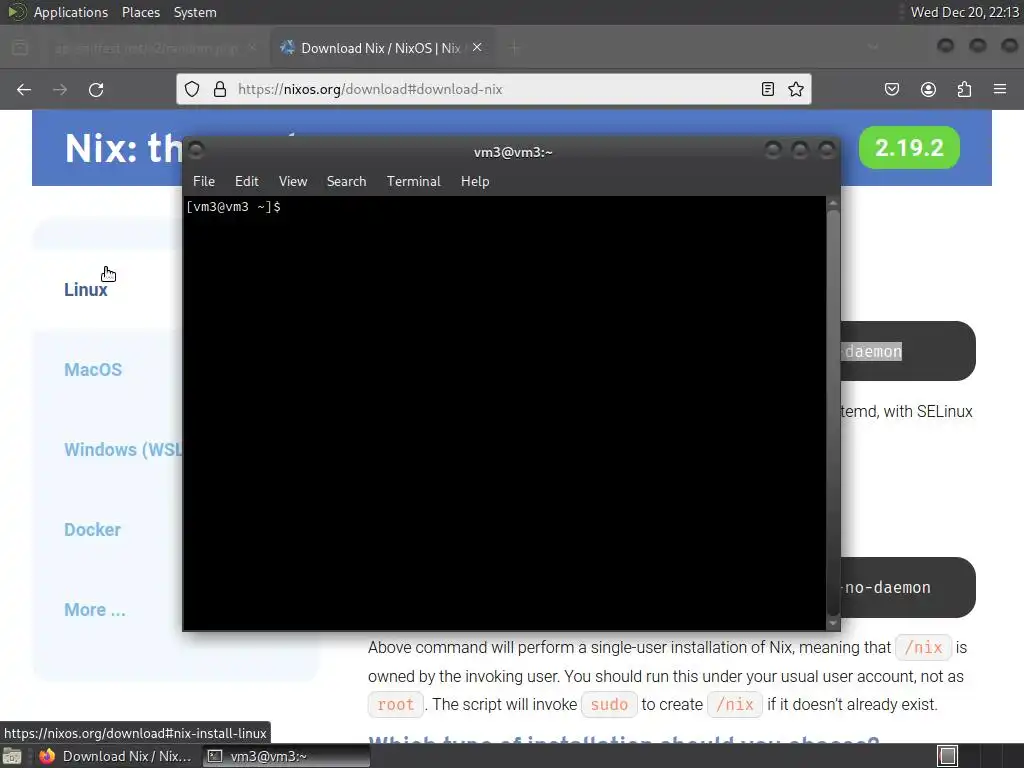Select the Docker install option

pos(92,530)
